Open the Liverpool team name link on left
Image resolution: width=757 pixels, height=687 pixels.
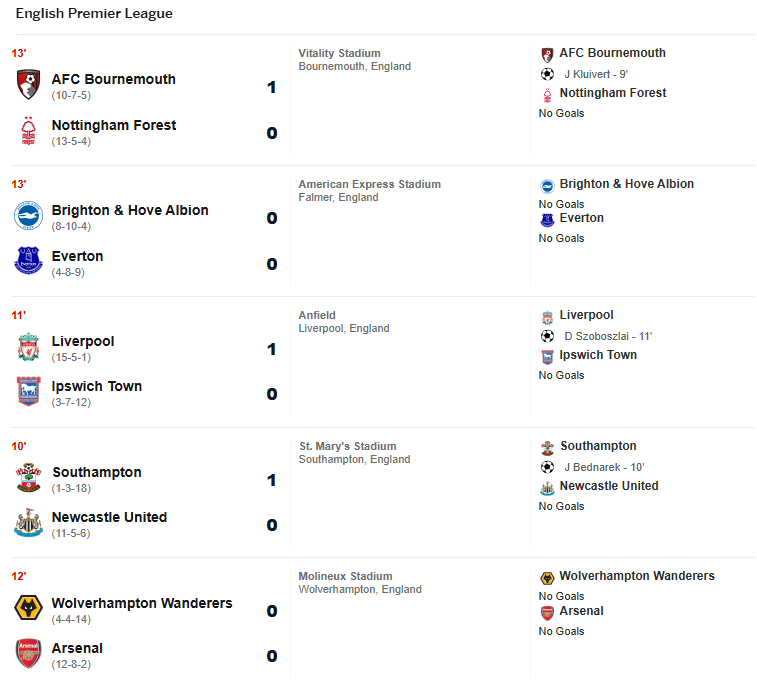[x=83, y=341]
